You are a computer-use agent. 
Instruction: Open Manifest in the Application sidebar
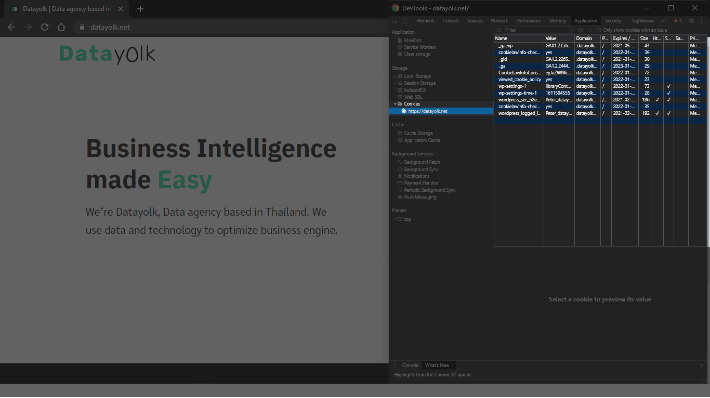(x=413, y=40)
